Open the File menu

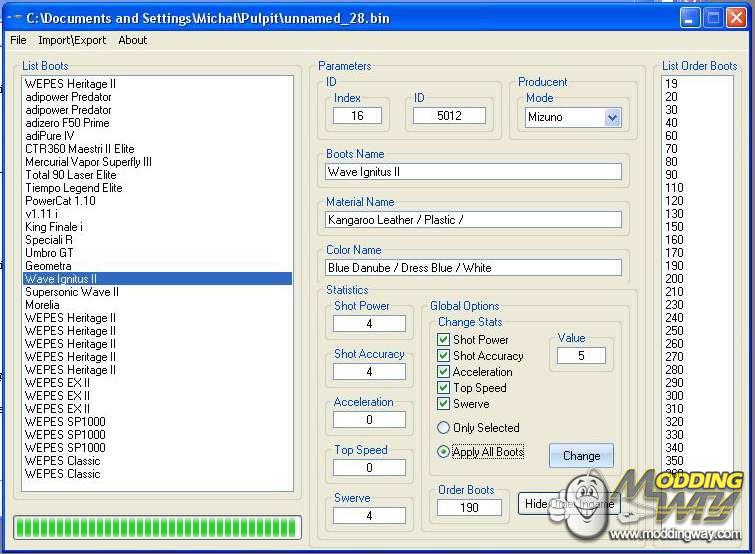click(x=18, y=40)
